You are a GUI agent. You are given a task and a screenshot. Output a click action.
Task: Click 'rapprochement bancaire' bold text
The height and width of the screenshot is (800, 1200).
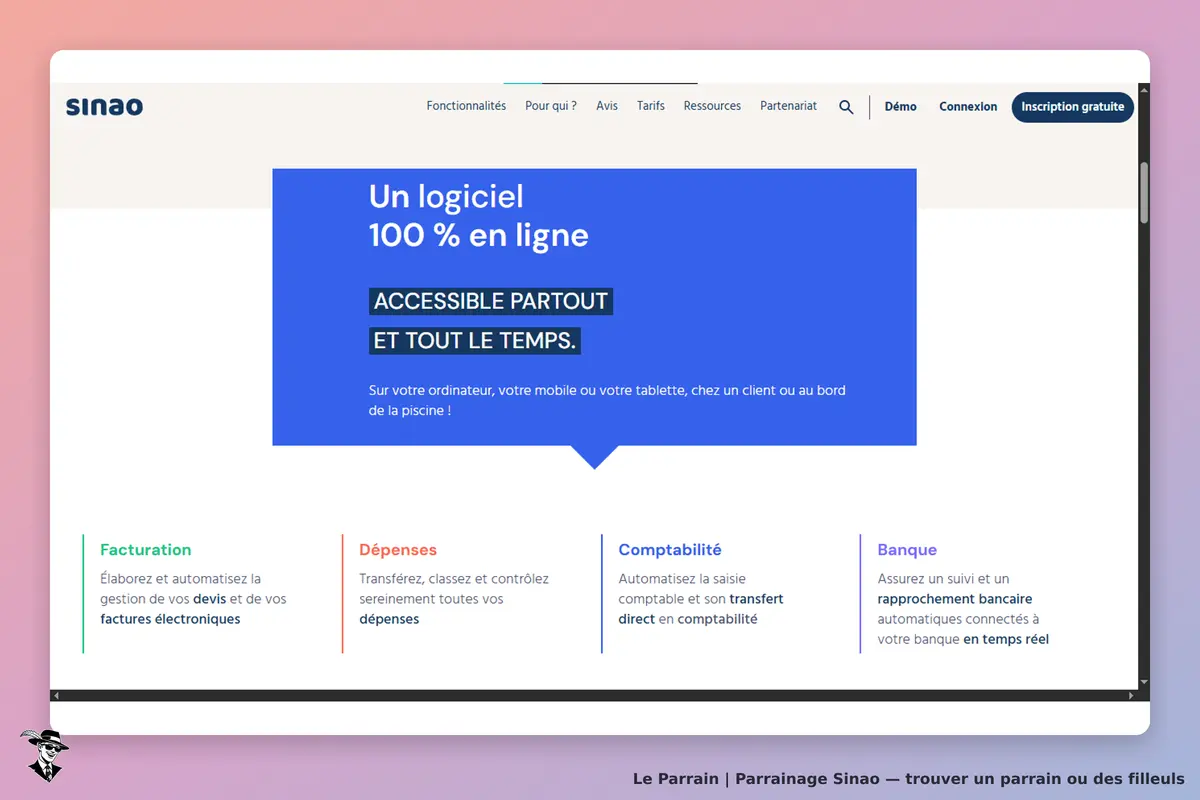click(955, 599)
